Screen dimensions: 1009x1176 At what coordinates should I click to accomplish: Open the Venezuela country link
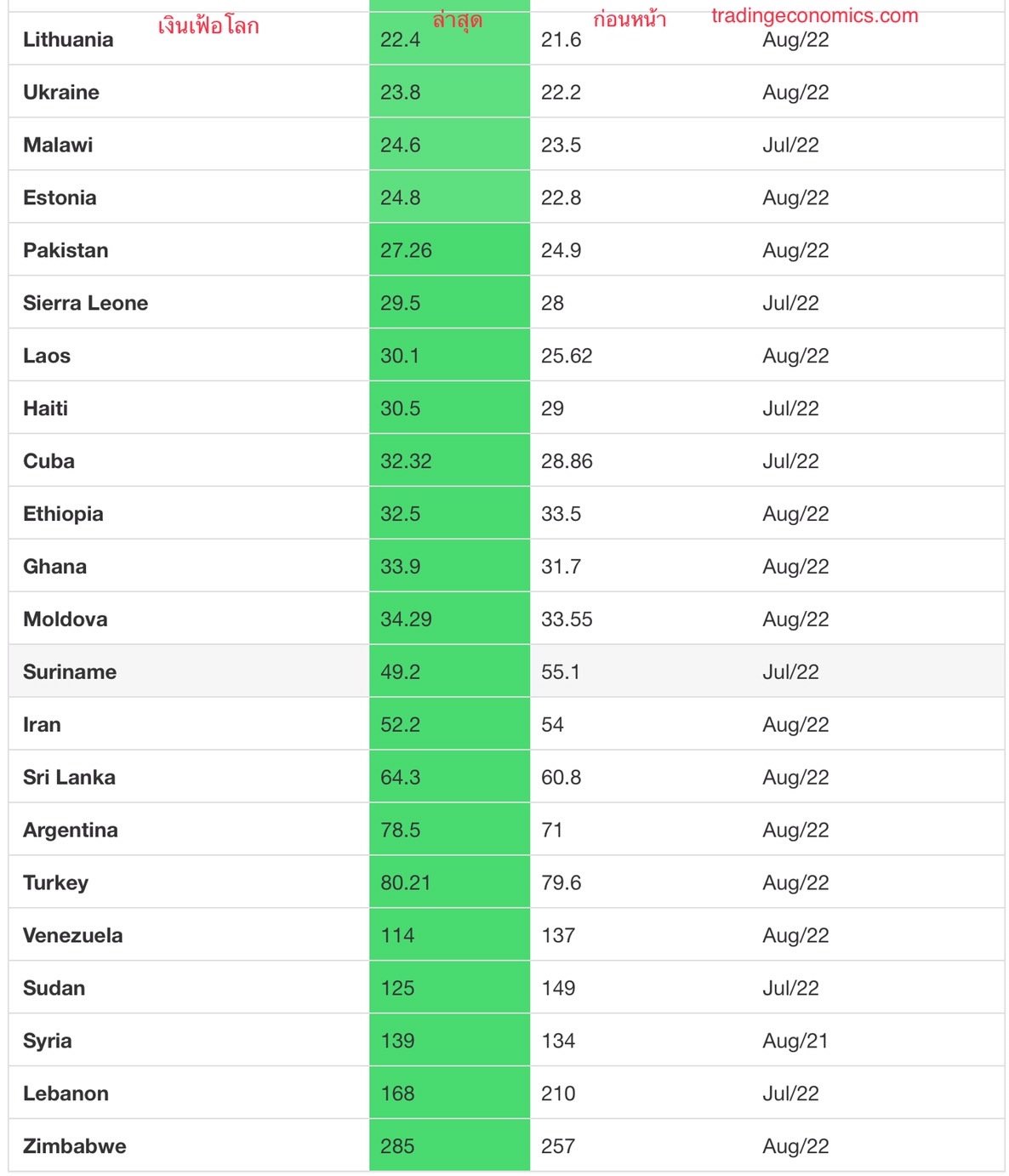coord(72,937)
